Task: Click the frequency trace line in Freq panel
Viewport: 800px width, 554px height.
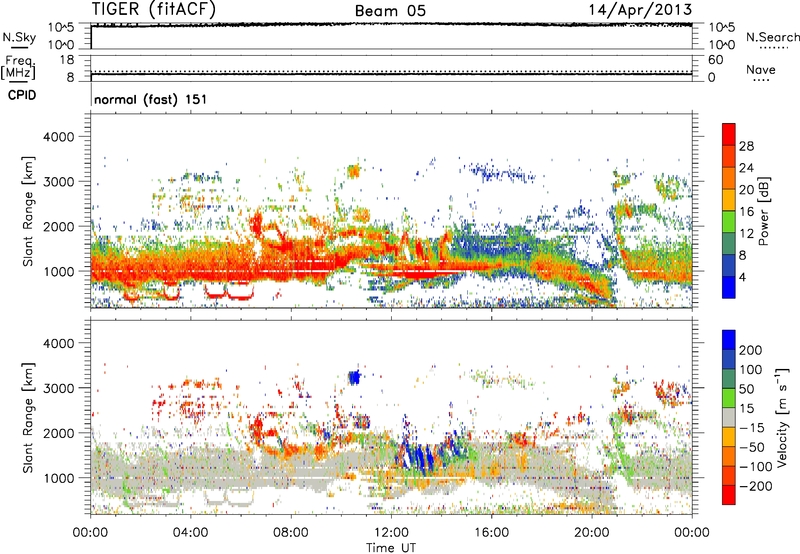Action: [x=391, y=75]
